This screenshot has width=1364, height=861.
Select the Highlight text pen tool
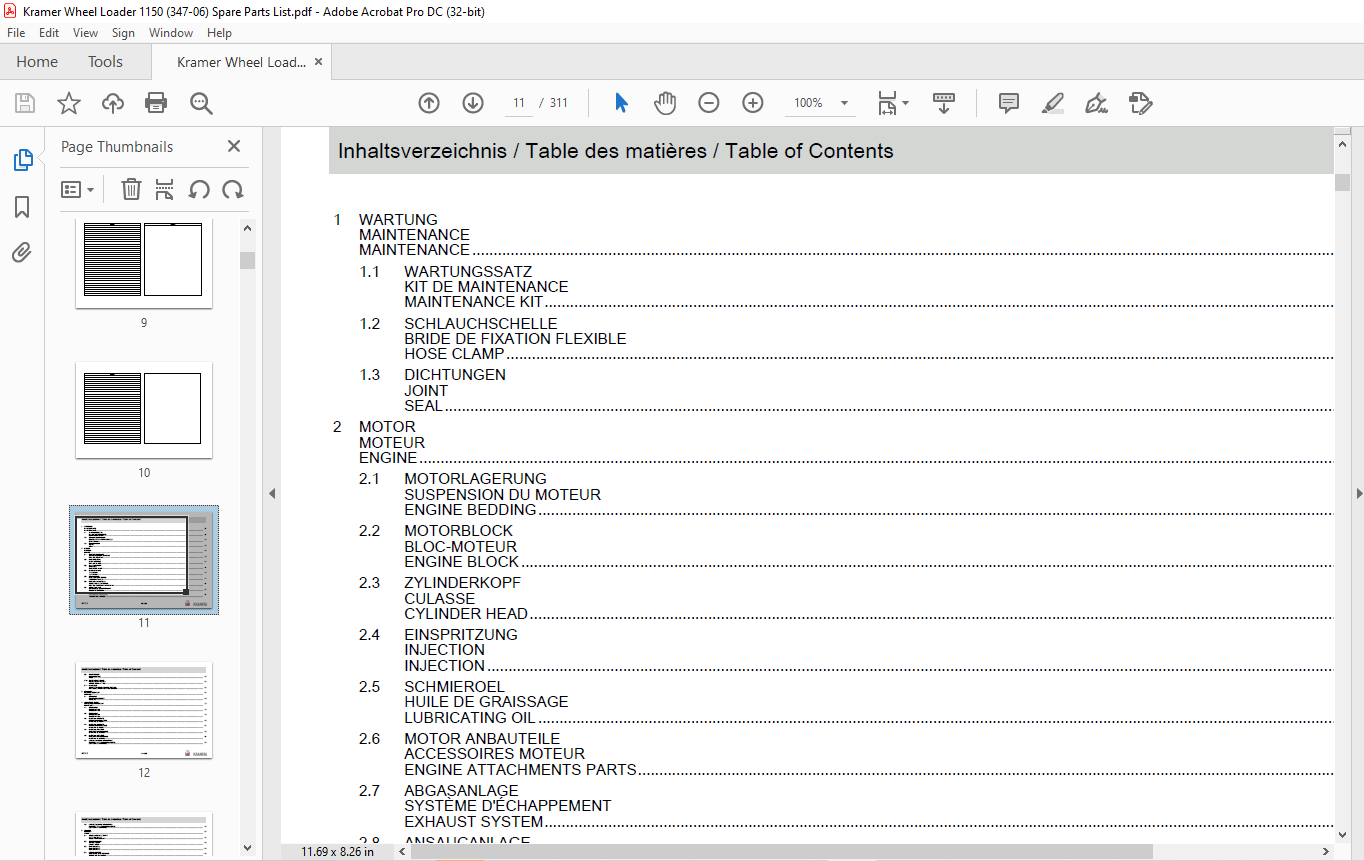1052,103
